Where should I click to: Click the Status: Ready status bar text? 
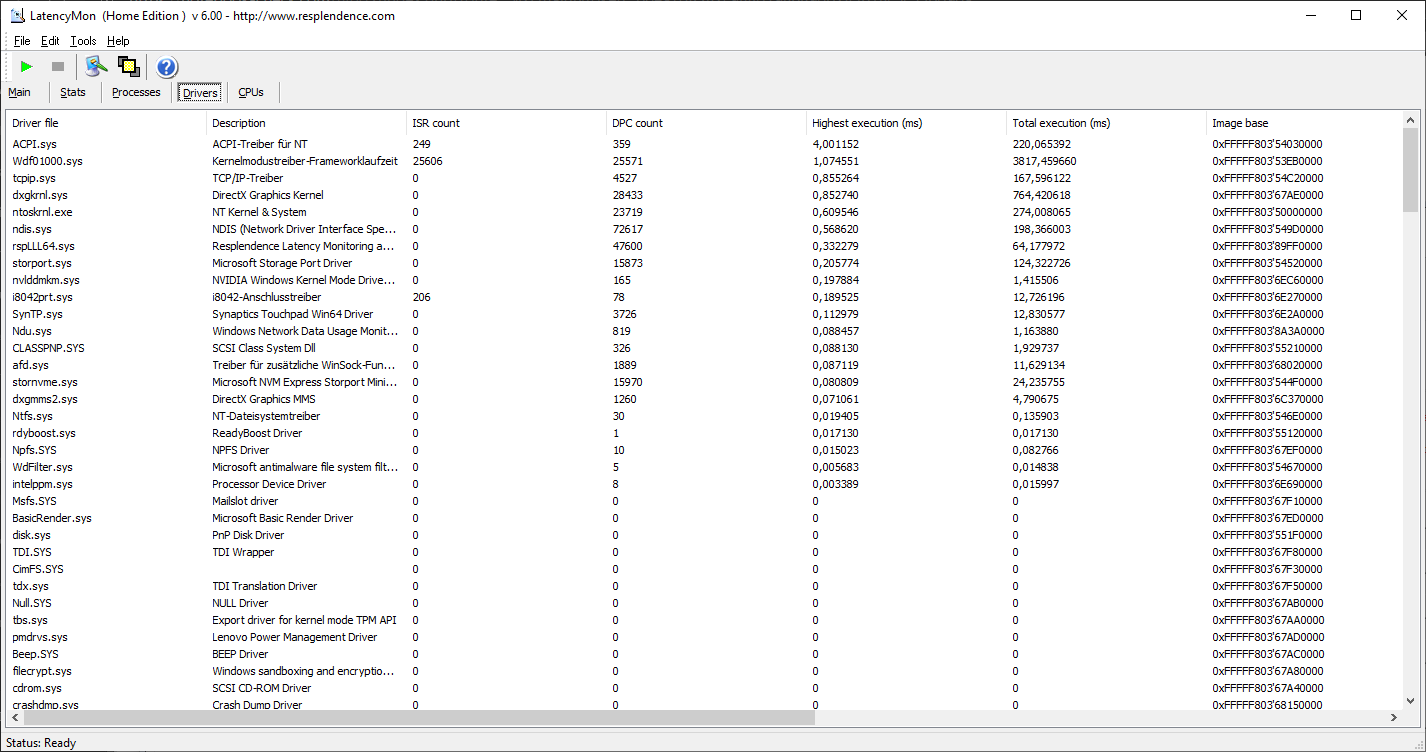(41, 743)
